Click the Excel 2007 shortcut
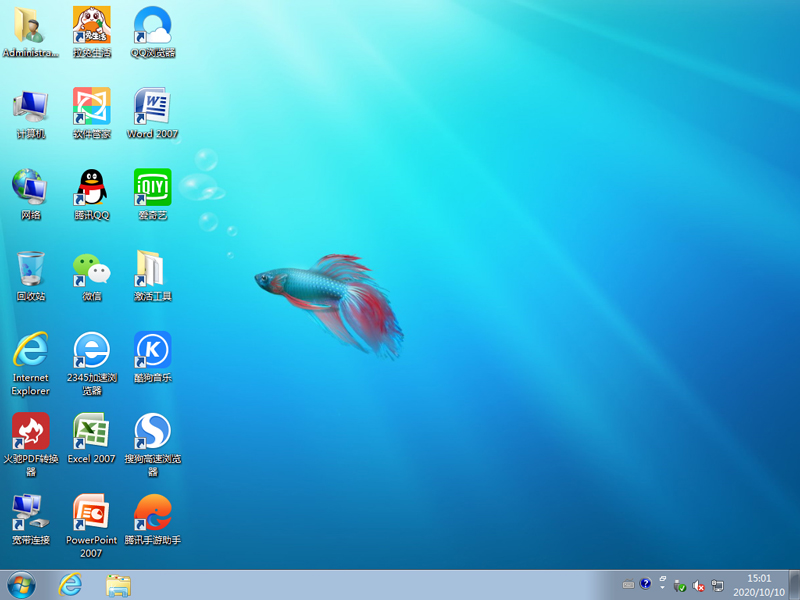Image resolution: width=800 pixels, height=600 pixels. (x=91, y=432)
